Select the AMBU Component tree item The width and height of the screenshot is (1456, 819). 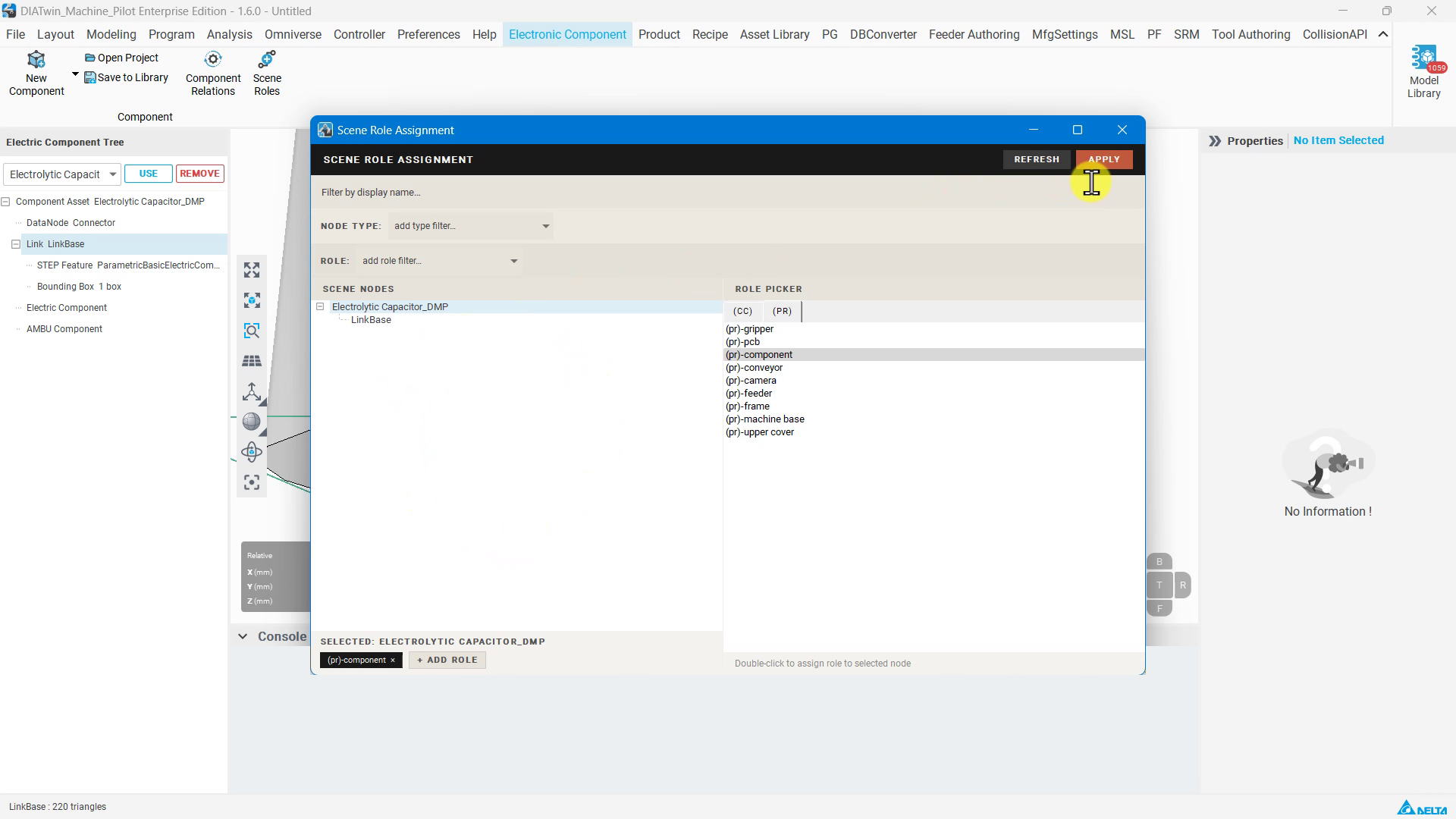(x=64, y=329)
